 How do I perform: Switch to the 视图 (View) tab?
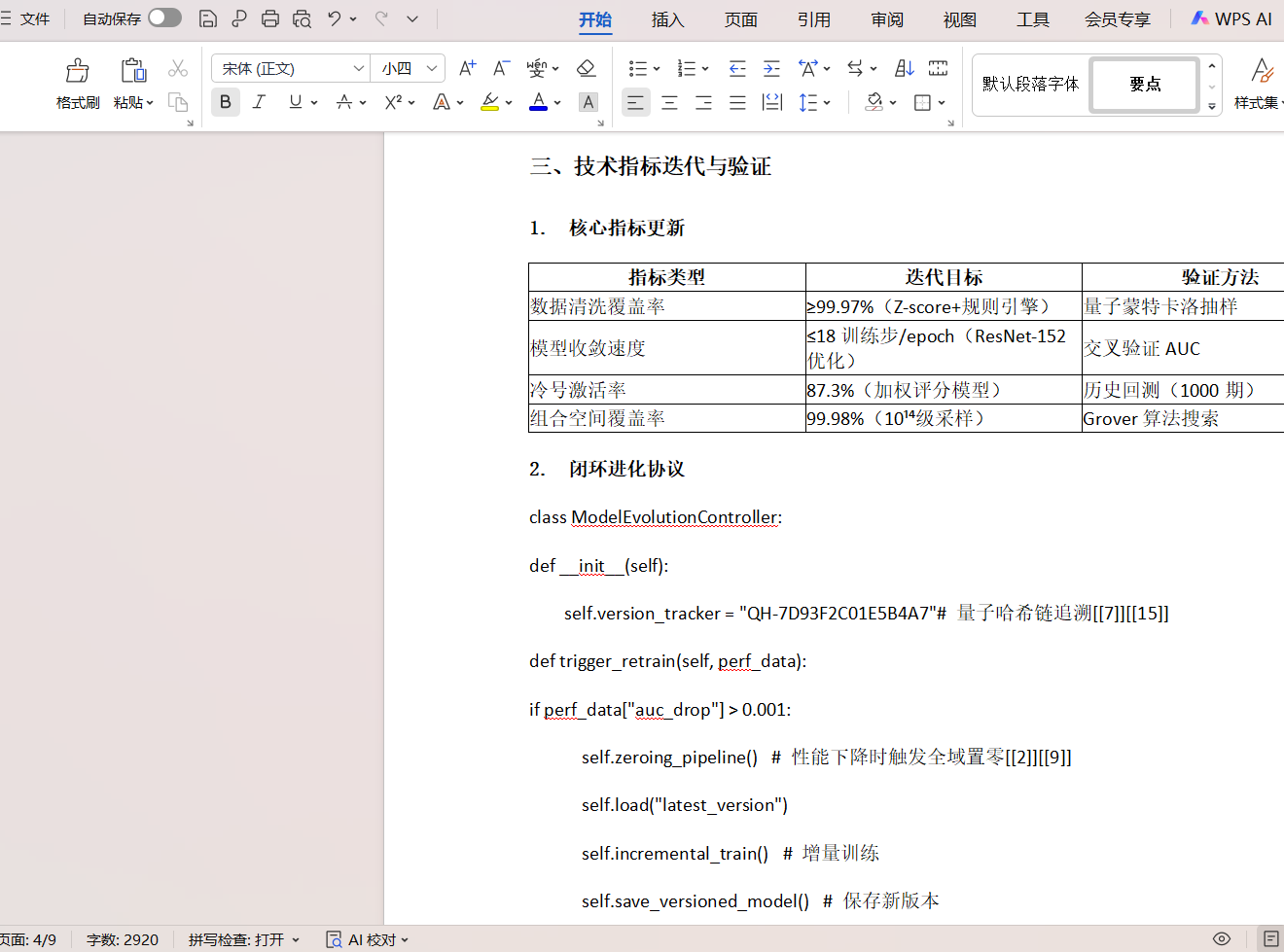[959, 19]
